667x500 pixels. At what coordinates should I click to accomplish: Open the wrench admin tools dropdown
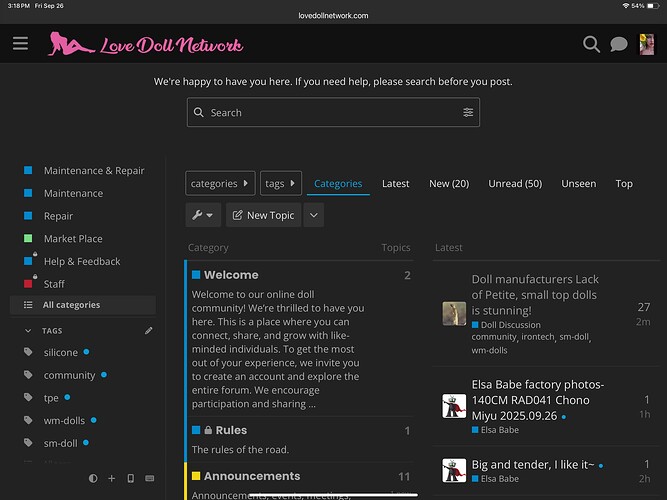pyautogui.click(x=203, y=215)
